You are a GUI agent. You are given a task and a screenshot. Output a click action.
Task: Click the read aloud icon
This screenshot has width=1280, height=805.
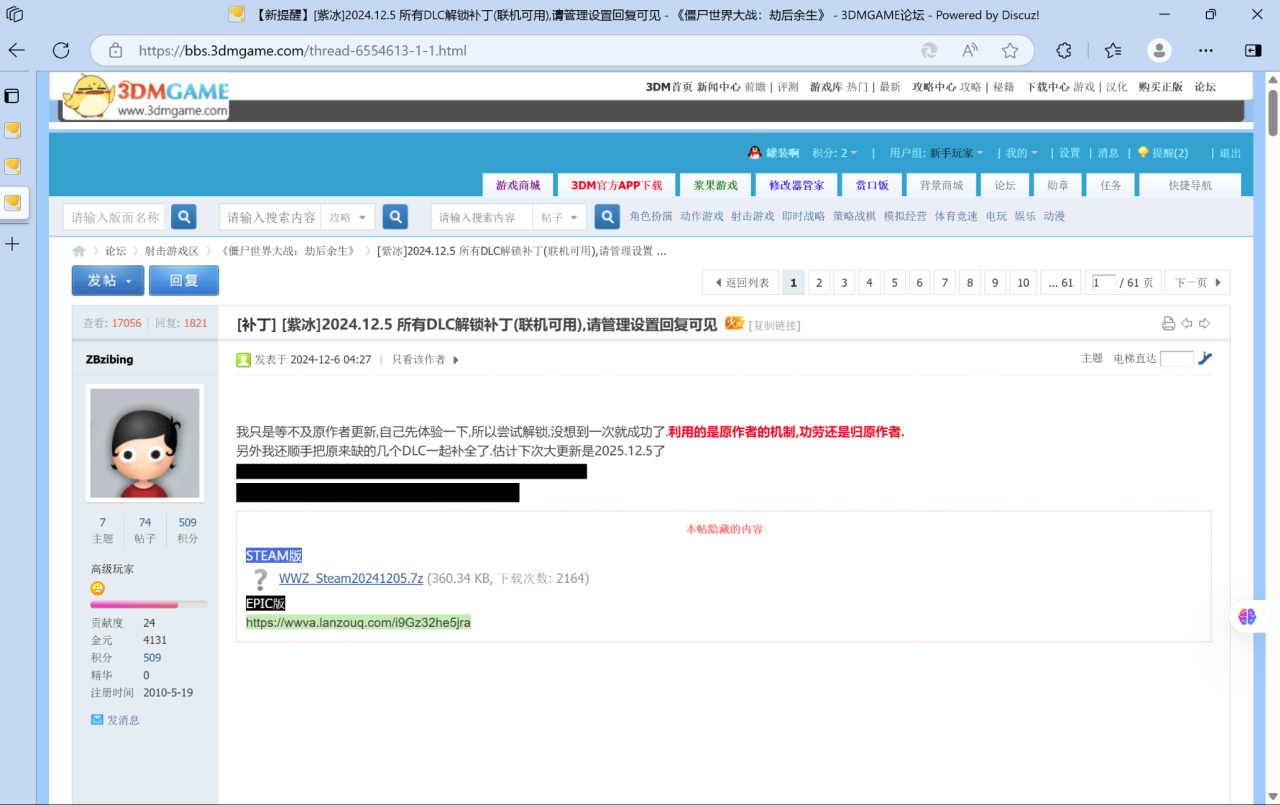coord(970,50)
